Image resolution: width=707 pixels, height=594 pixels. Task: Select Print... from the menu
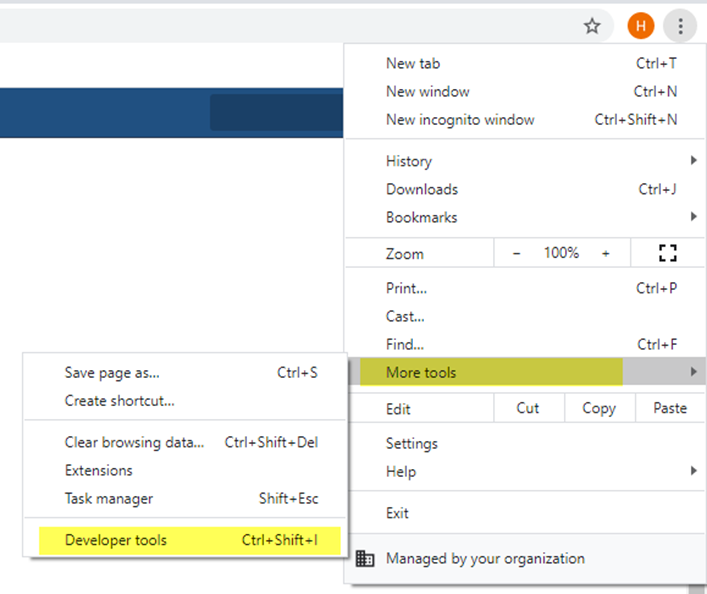click(x=525, y=288)
